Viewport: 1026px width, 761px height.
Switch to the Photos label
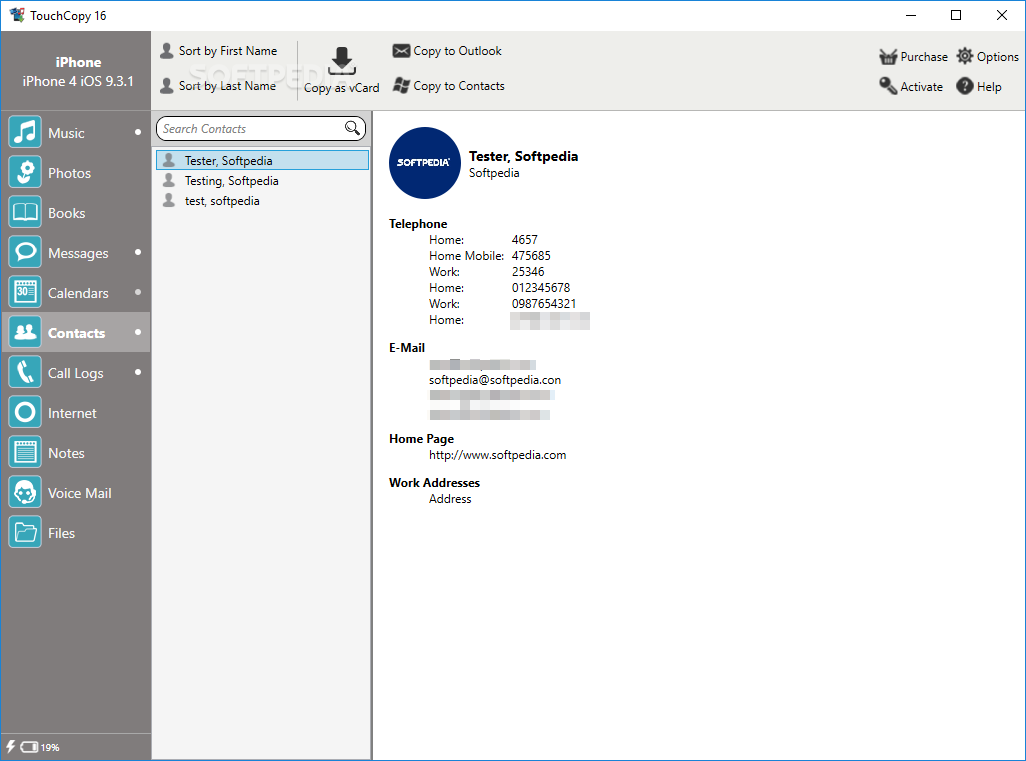(x=69, y=173)
